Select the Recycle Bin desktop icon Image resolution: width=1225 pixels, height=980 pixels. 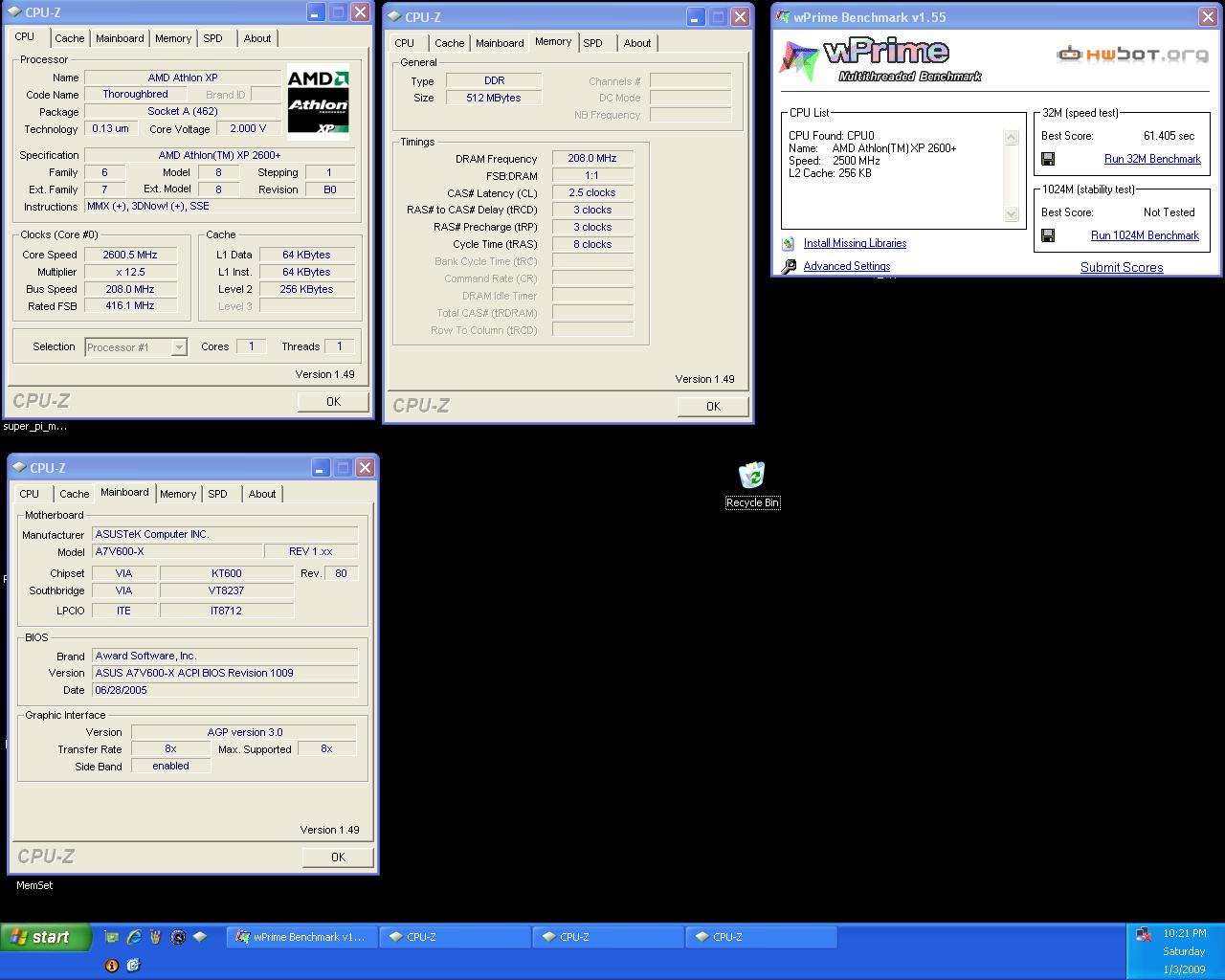click(752, 485)
